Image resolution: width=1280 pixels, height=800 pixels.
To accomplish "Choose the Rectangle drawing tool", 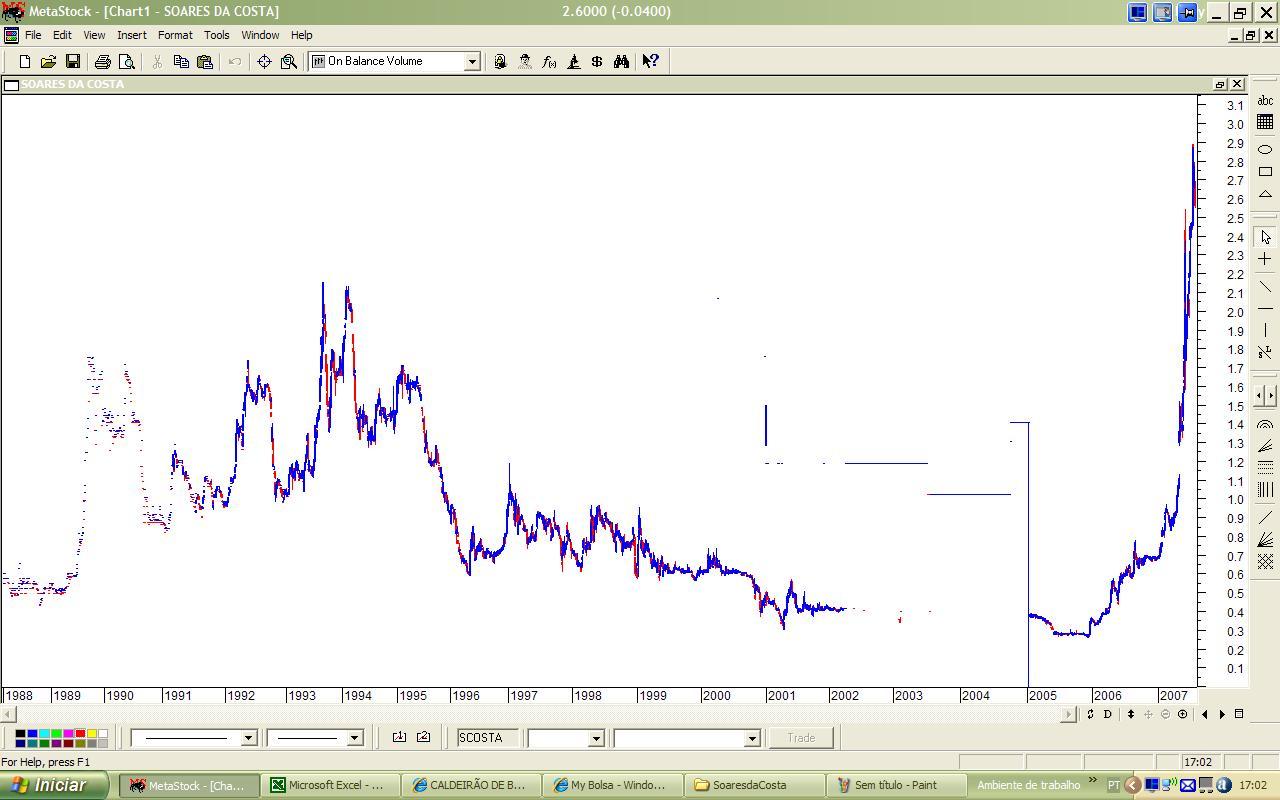I will 1265,172.
